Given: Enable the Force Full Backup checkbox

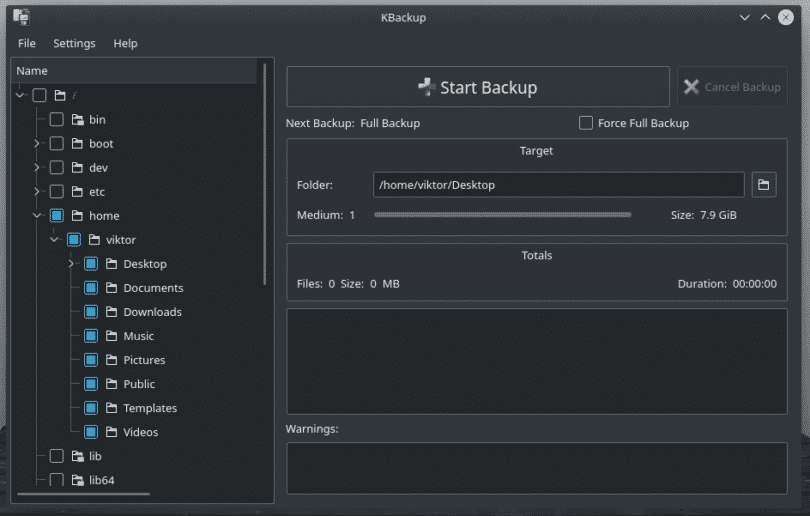Looking at the screenshot, I should 586,123.
